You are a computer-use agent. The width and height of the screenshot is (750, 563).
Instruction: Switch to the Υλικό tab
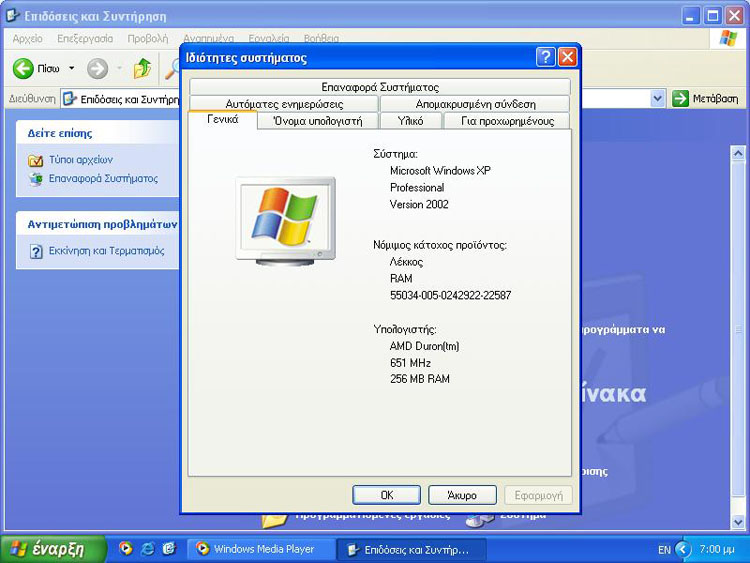410,121
